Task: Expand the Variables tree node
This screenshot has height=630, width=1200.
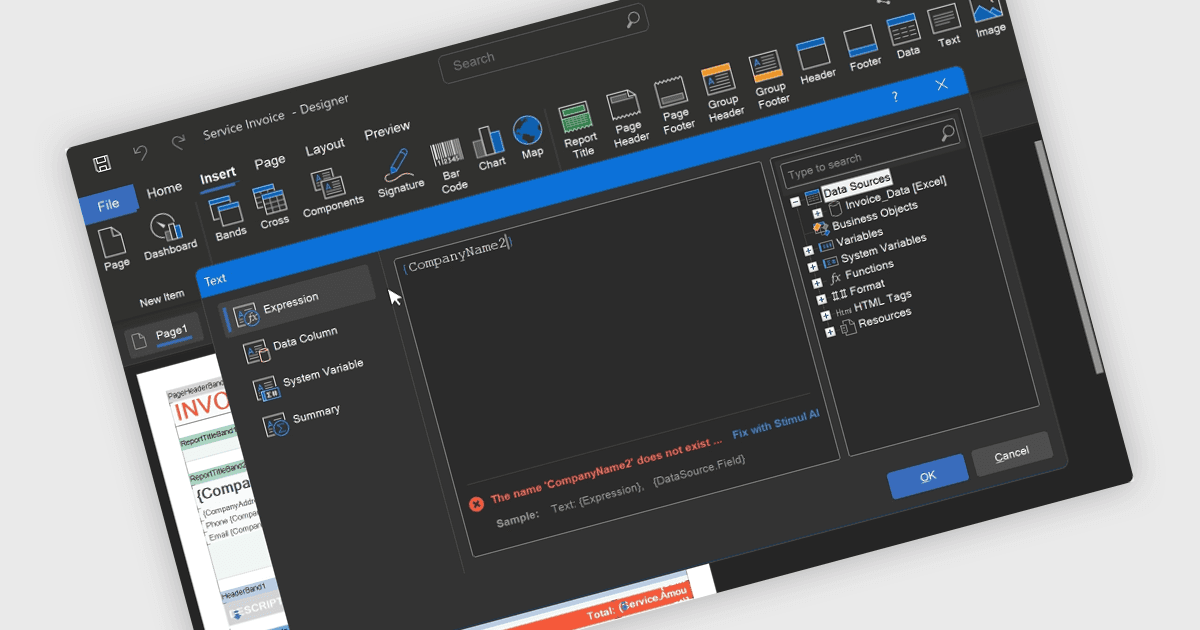Action: click(809, 250)
